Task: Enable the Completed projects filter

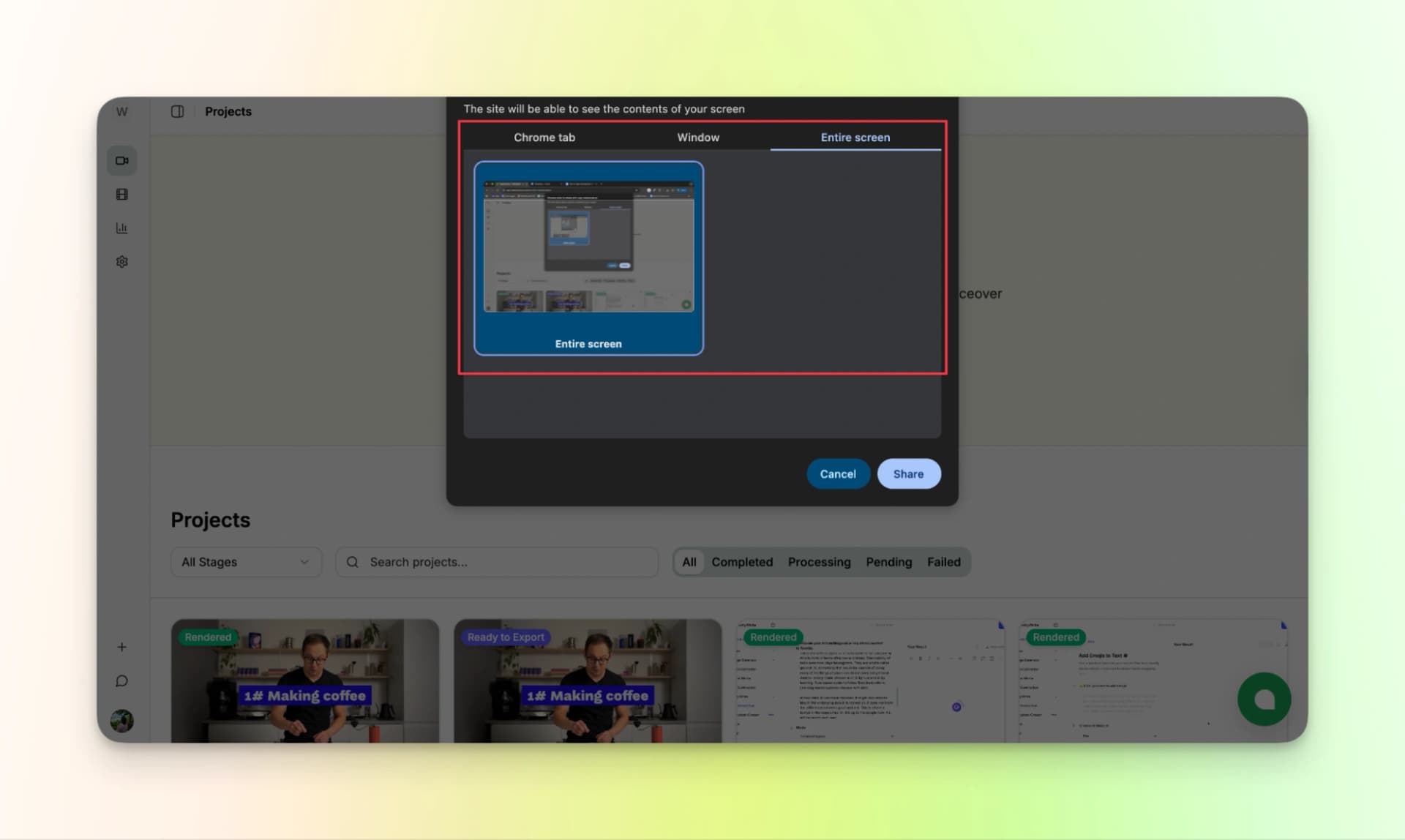Action: 742,562
